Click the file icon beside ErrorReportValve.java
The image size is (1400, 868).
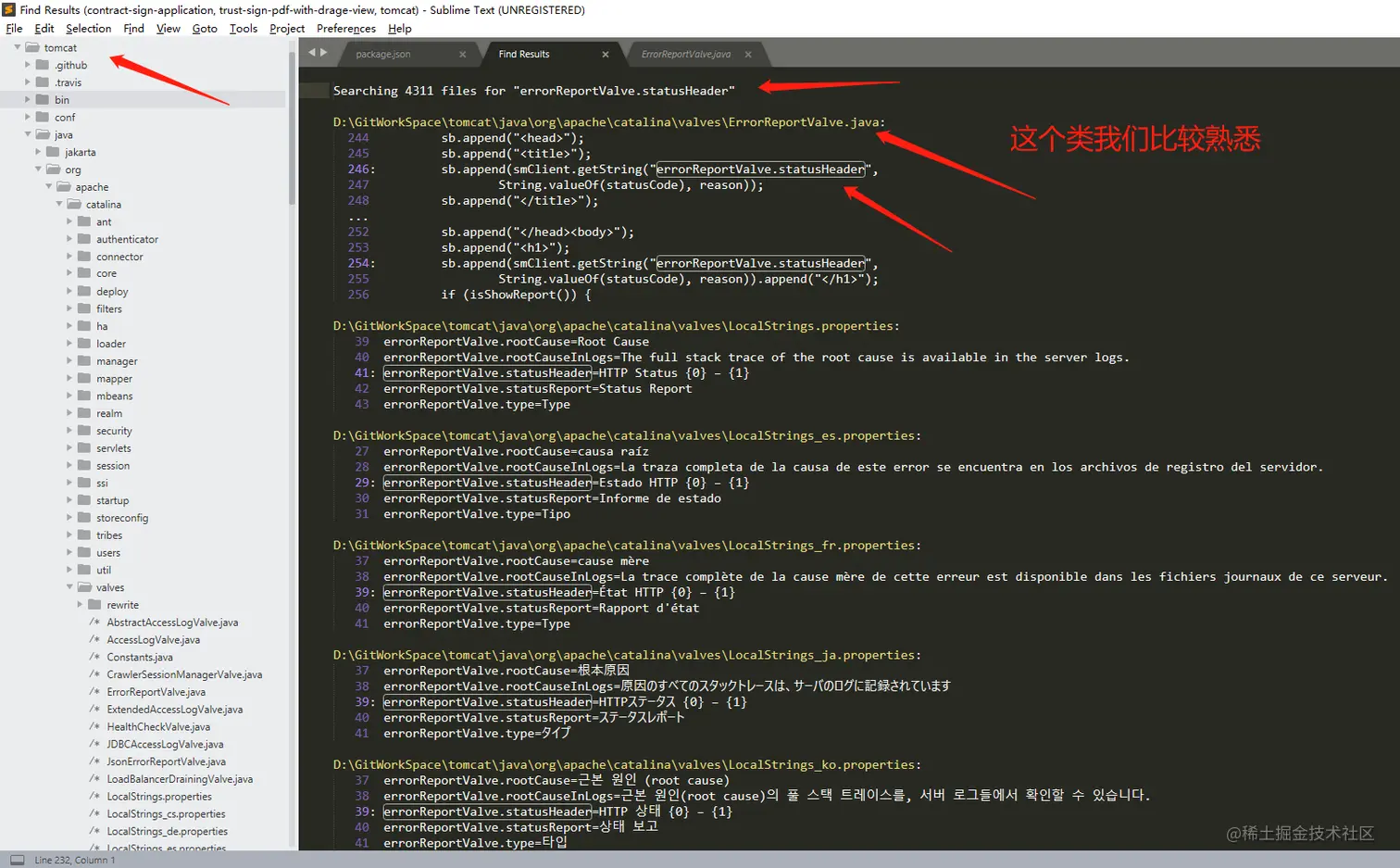tap(94, 692)
